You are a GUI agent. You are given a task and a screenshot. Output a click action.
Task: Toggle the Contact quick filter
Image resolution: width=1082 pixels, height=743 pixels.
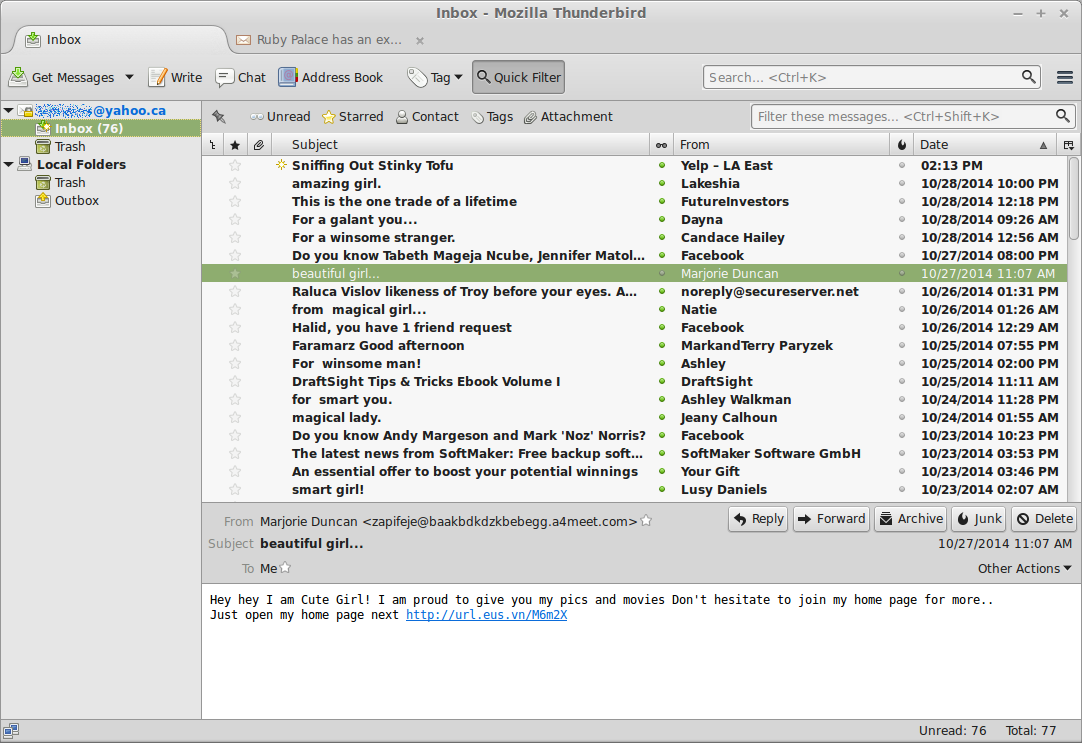(x=427, y=117)
